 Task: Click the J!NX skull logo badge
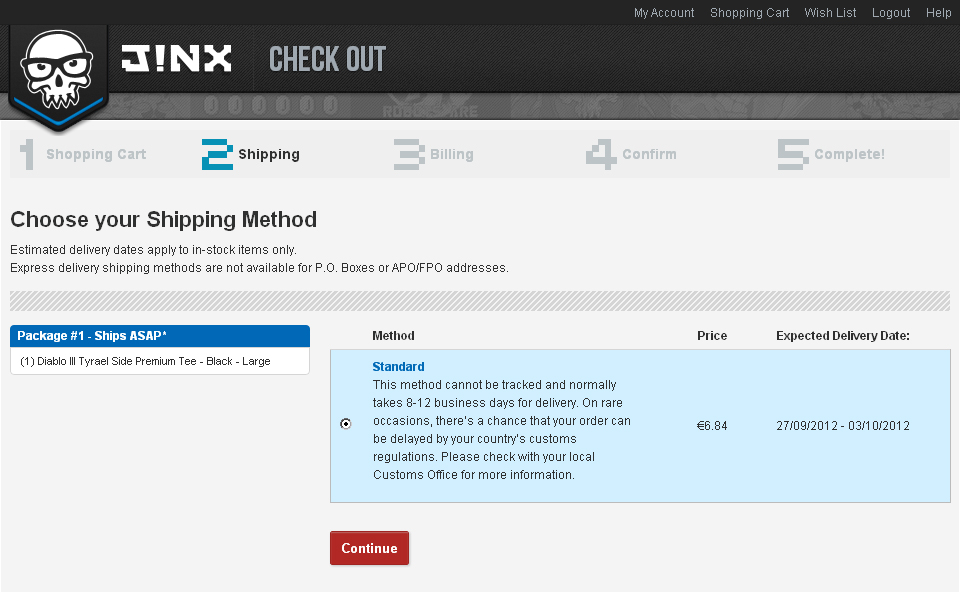(57, 75)
